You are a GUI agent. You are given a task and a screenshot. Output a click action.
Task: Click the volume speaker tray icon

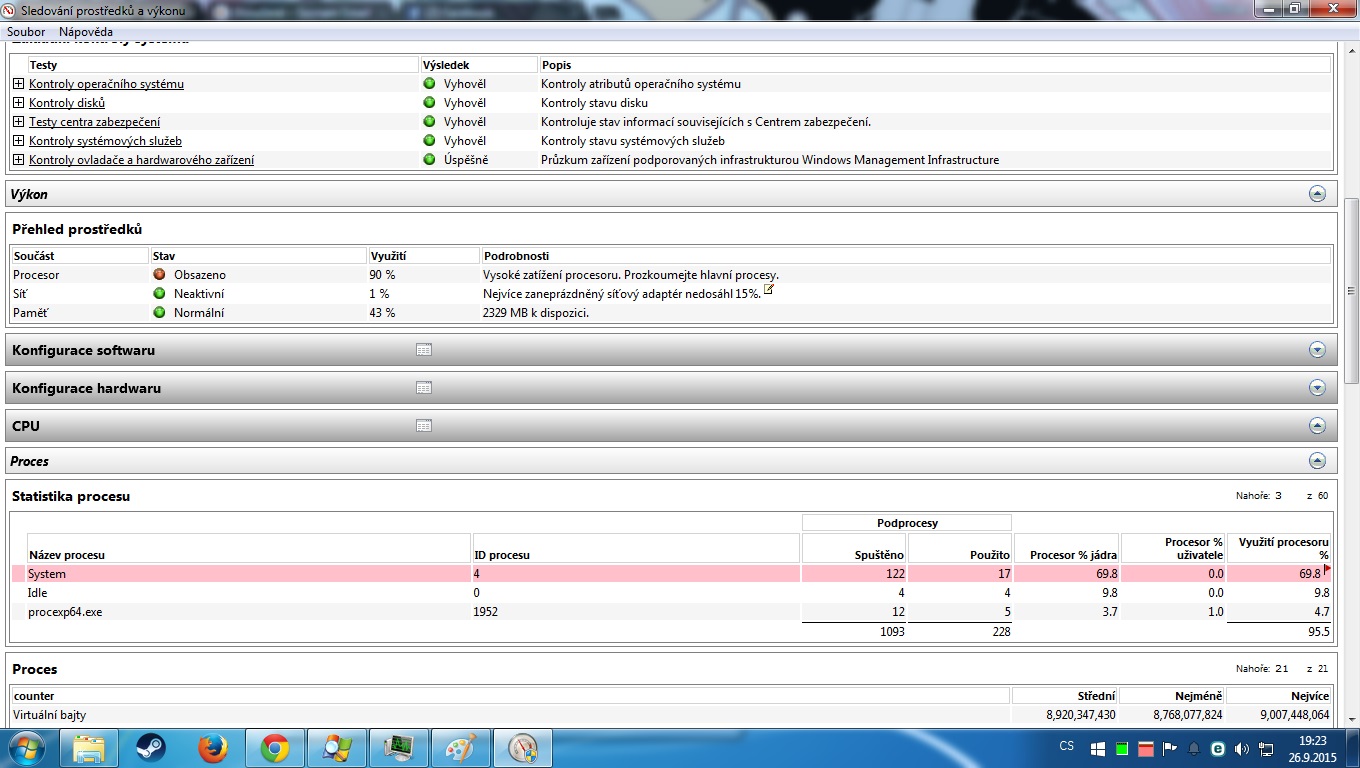pyautogui.click(x=1243, y=748)
